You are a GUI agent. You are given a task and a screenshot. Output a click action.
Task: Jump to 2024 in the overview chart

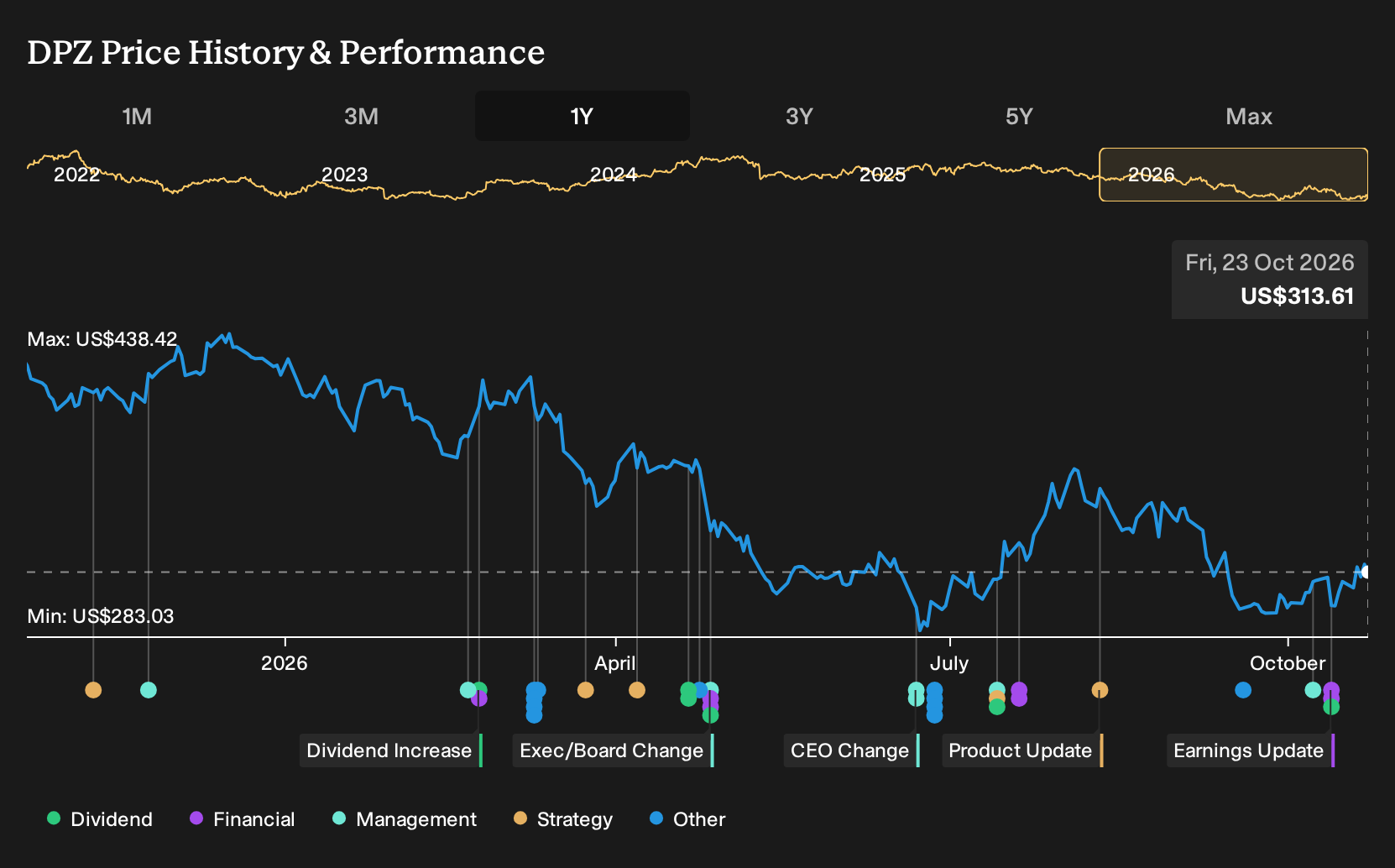[x=614, y=175]
